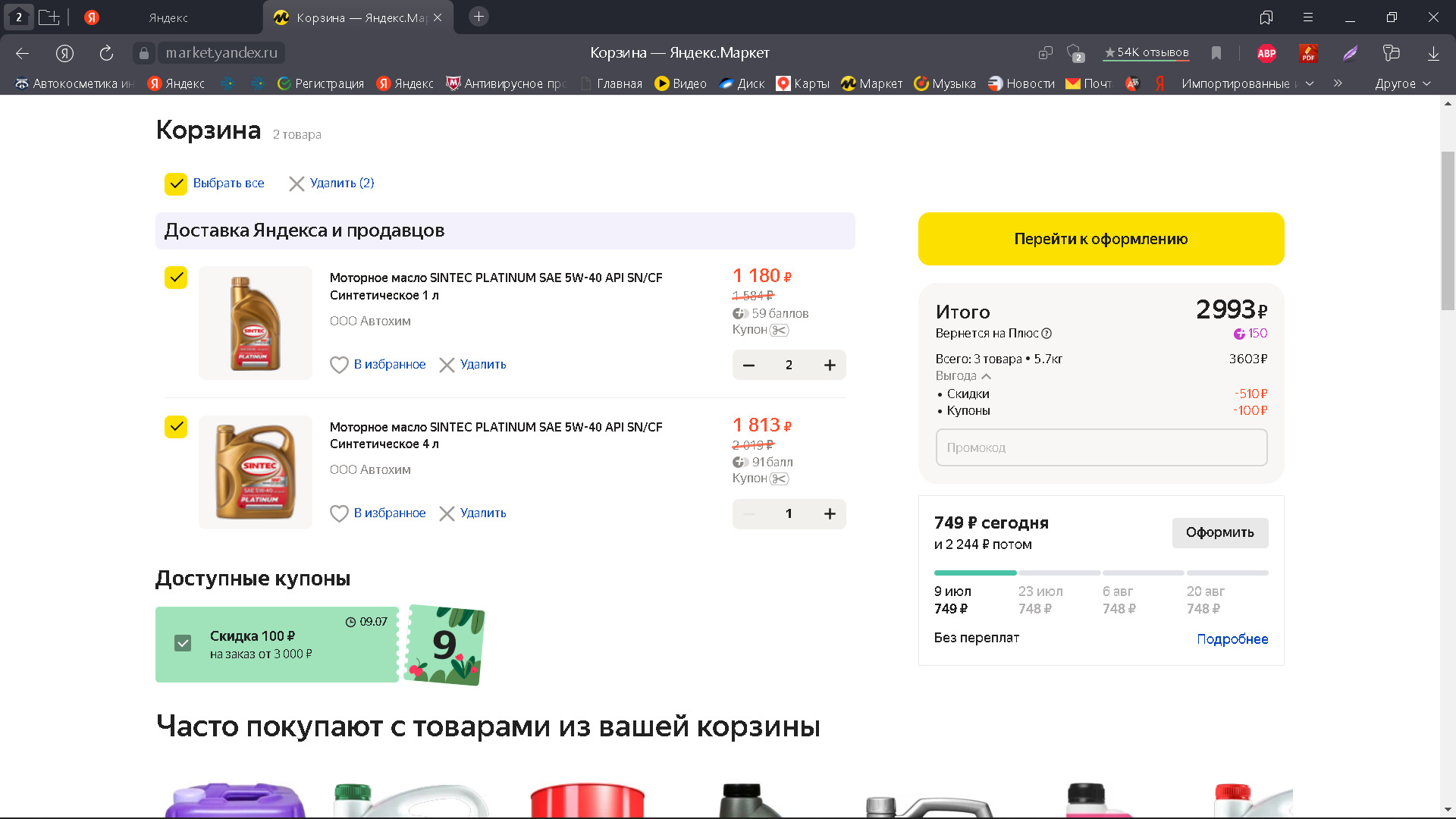Add a new tab with the plus

coord(479,17)
